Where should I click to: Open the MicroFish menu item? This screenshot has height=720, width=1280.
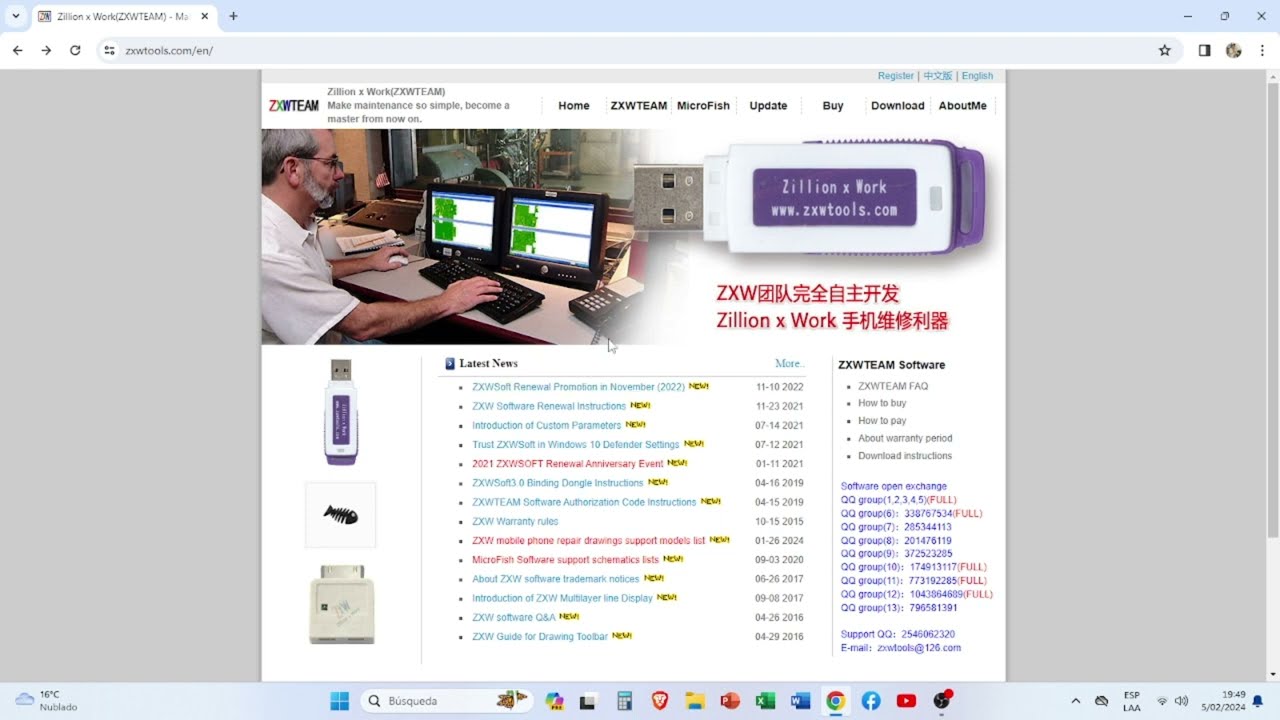click(x=703, y=106)
